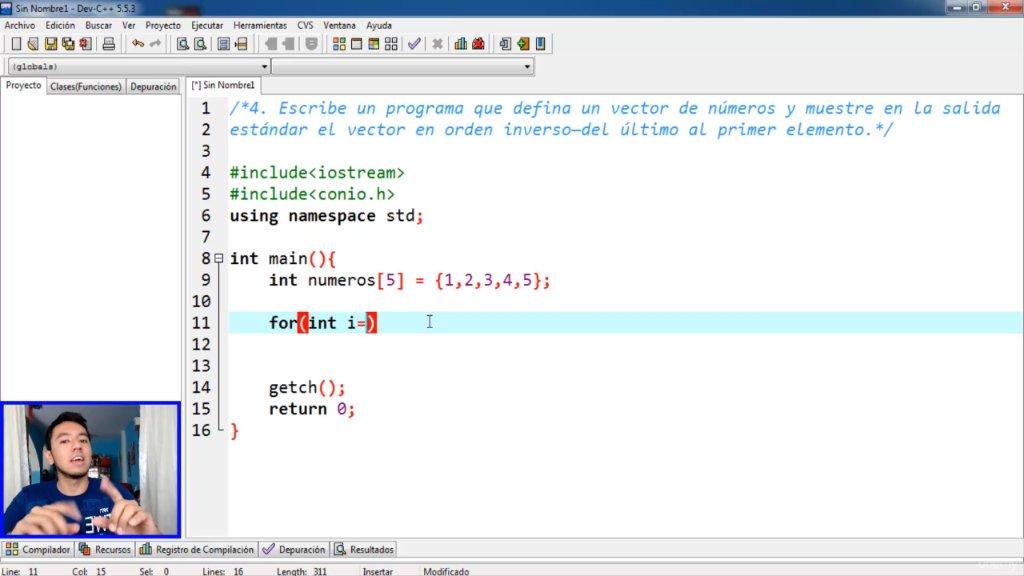Open the Ayuda menu
The image size is (1024, 576).
379,25
